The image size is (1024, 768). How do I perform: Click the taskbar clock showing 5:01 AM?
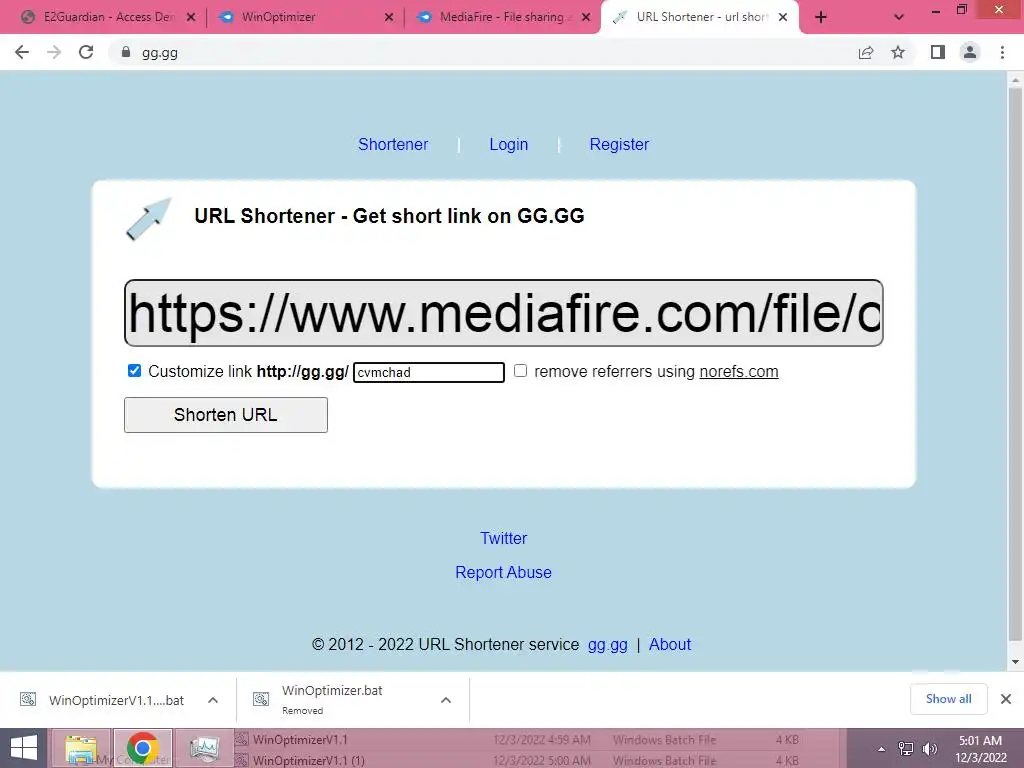click(x=980, y=749)
